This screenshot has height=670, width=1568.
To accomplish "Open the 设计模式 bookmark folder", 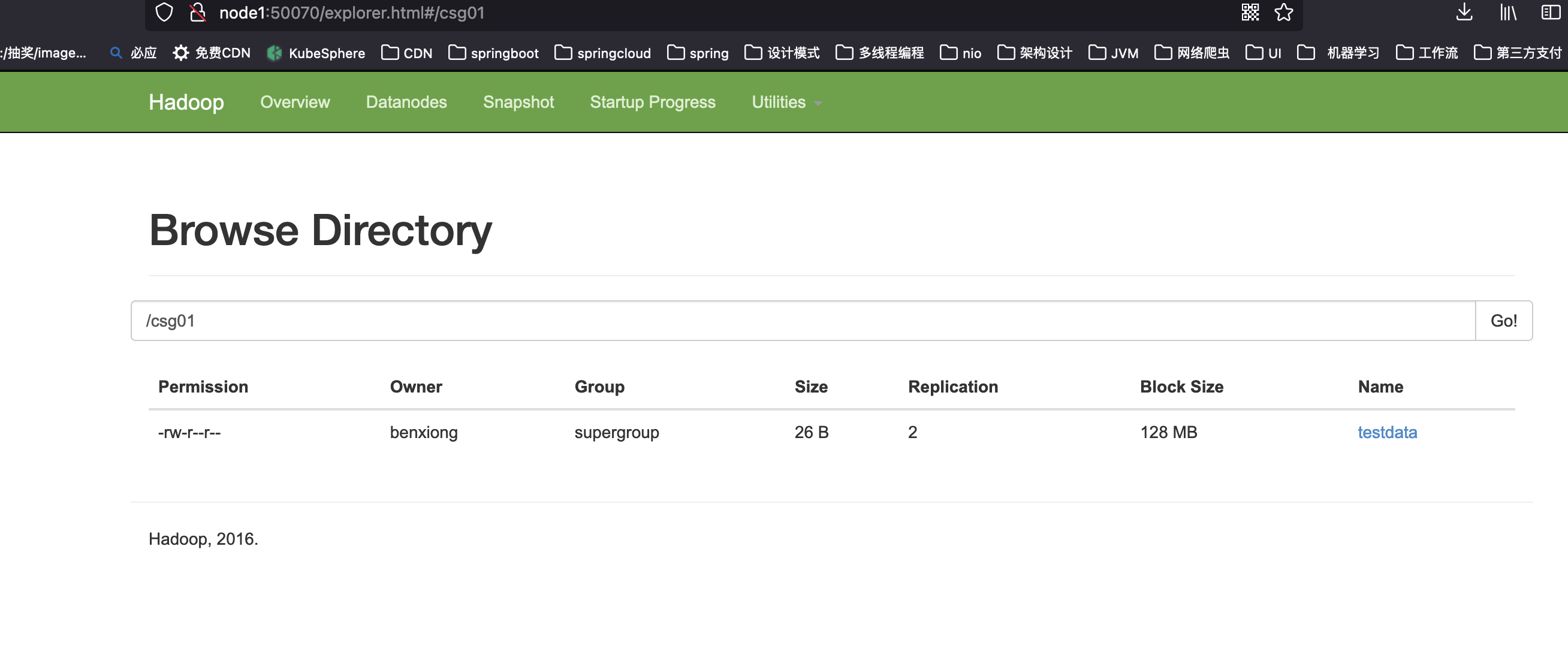I will 782,53.
